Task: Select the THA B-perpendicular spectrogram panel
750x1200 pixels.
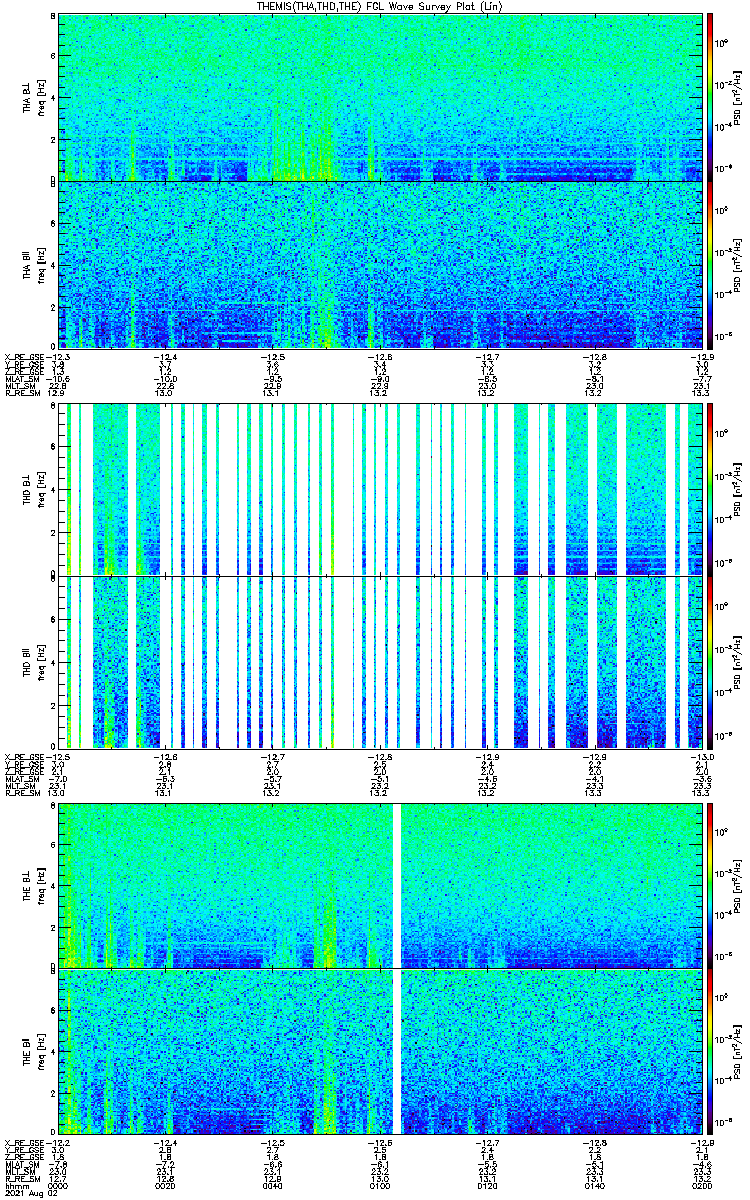Action: 379,97
